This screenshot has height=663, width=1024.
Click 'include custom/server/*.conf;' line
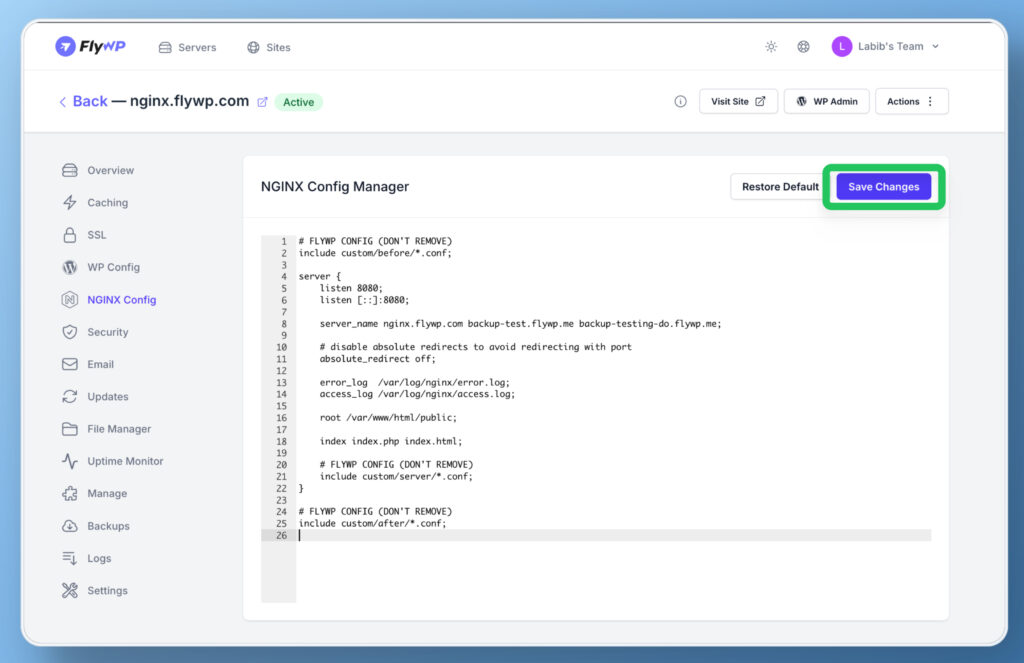pos(396,476)
